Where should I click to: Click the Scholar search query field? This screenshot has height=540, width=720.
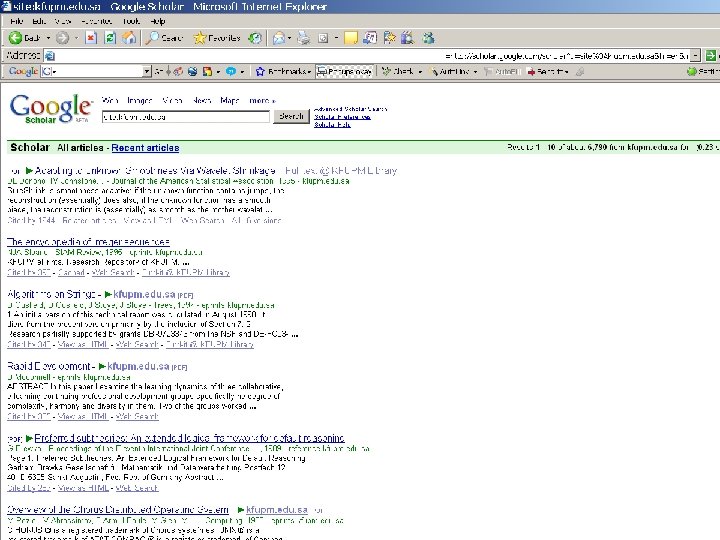(186, 117)
